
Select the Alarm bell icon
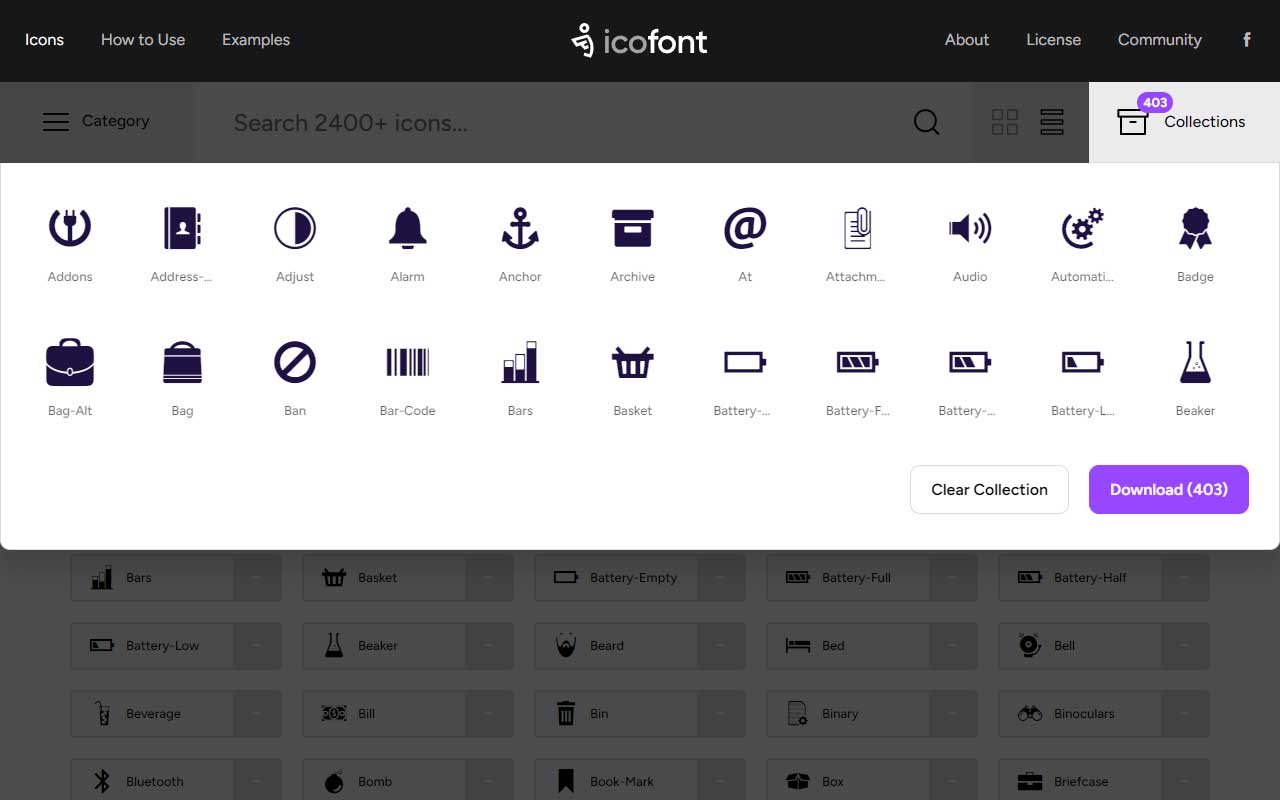[x=407, y=228]
